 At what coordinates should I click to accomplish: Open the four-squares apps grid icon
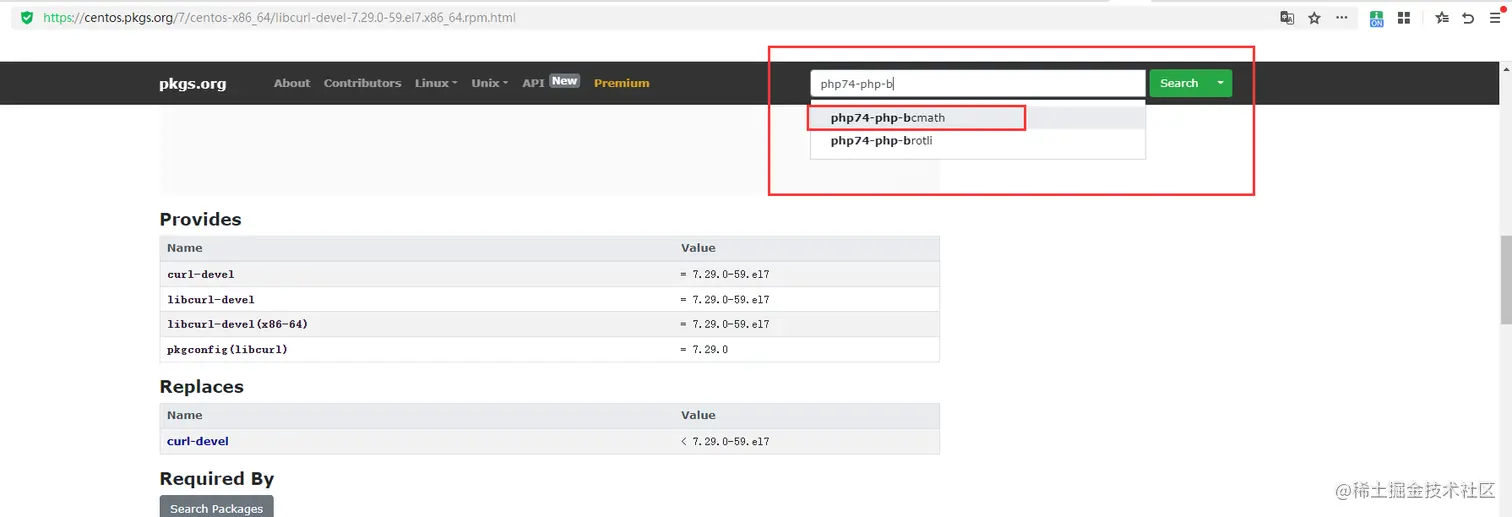1404,18
